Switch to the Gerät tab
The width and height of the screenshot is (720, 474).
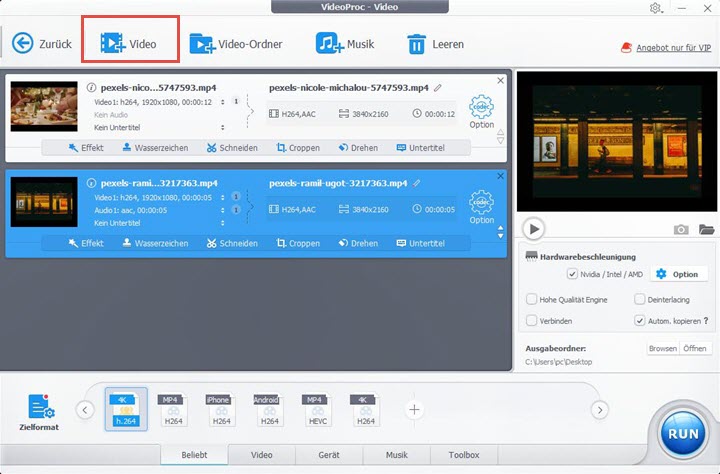[329, 455]
